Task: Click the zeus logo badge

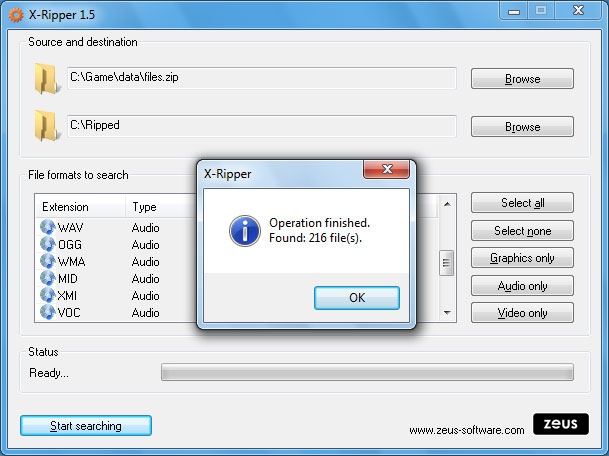Action: [561, 424]
